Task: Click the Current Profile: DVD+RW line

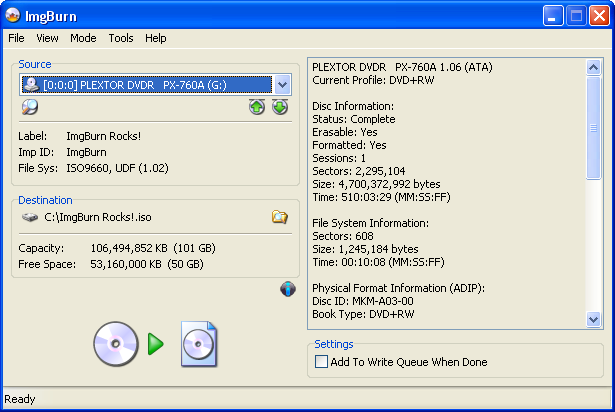Action: [373, 80]
